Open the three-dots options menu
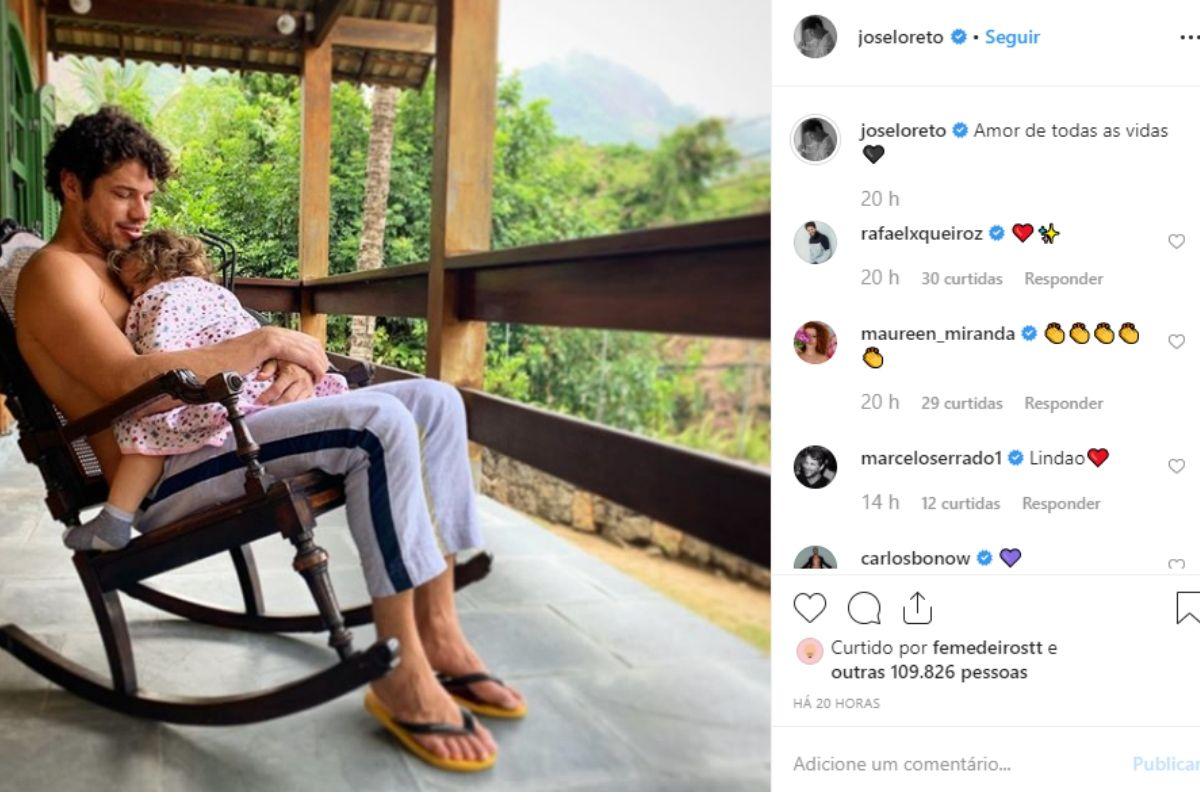Viewport: 1200px width, 800px height. point(1188,37)
